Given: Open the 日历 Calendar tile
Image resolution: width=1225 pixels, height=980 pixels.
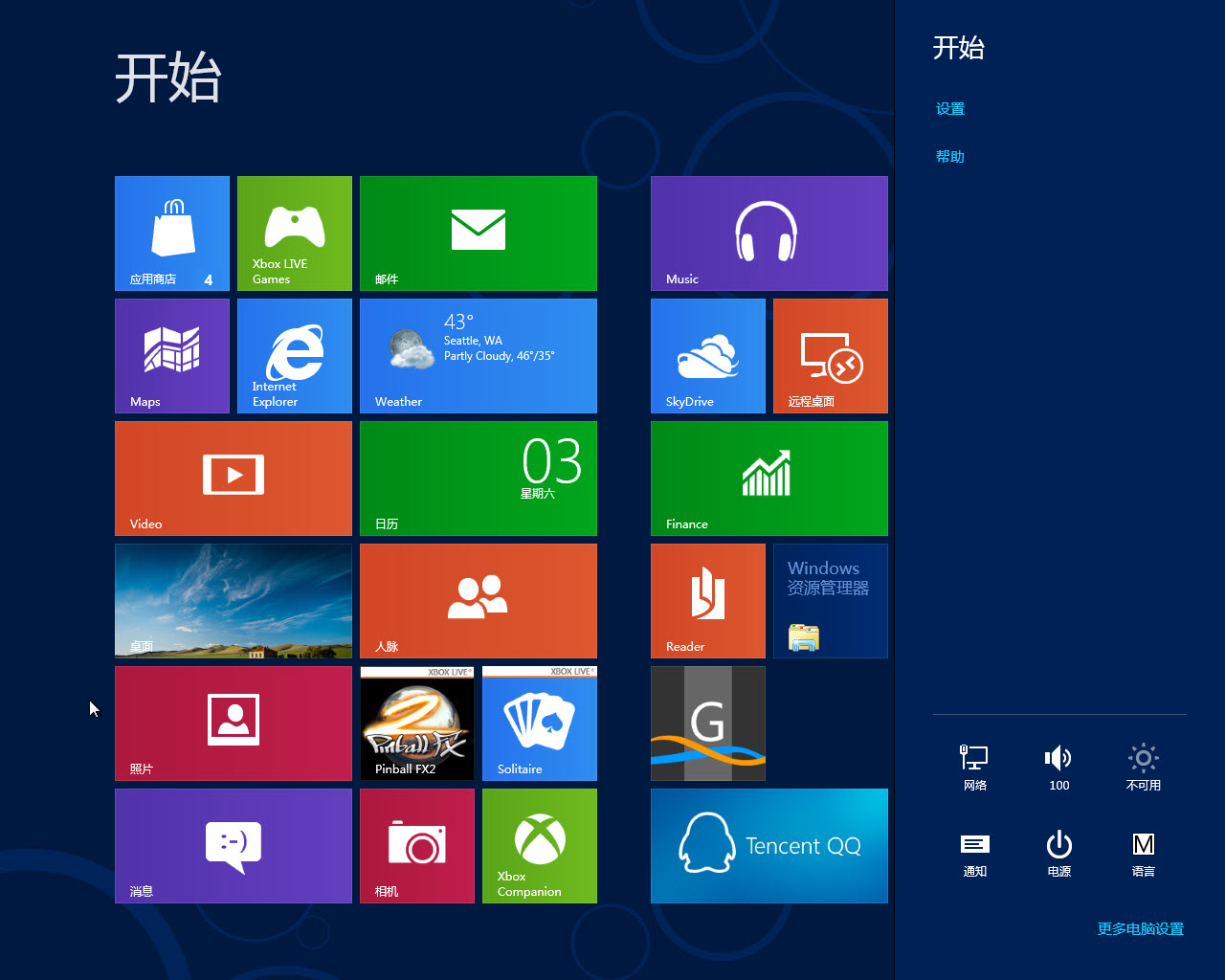Looking at the screenshot, I should (479, 479).
